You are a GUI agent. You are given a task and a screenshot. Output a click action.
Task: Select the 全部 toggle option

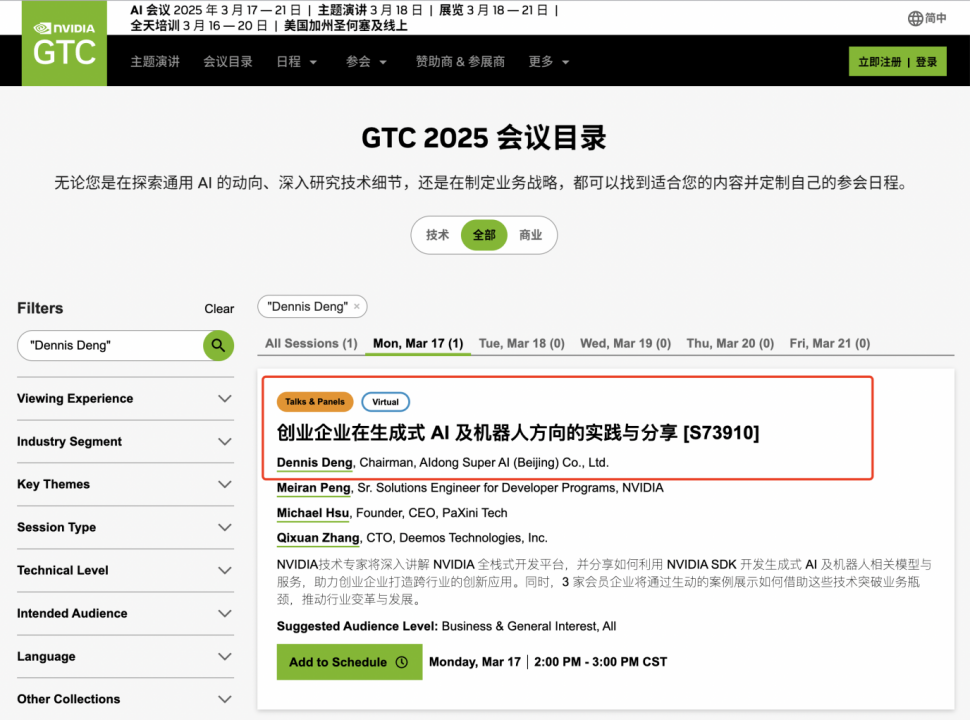484,235
